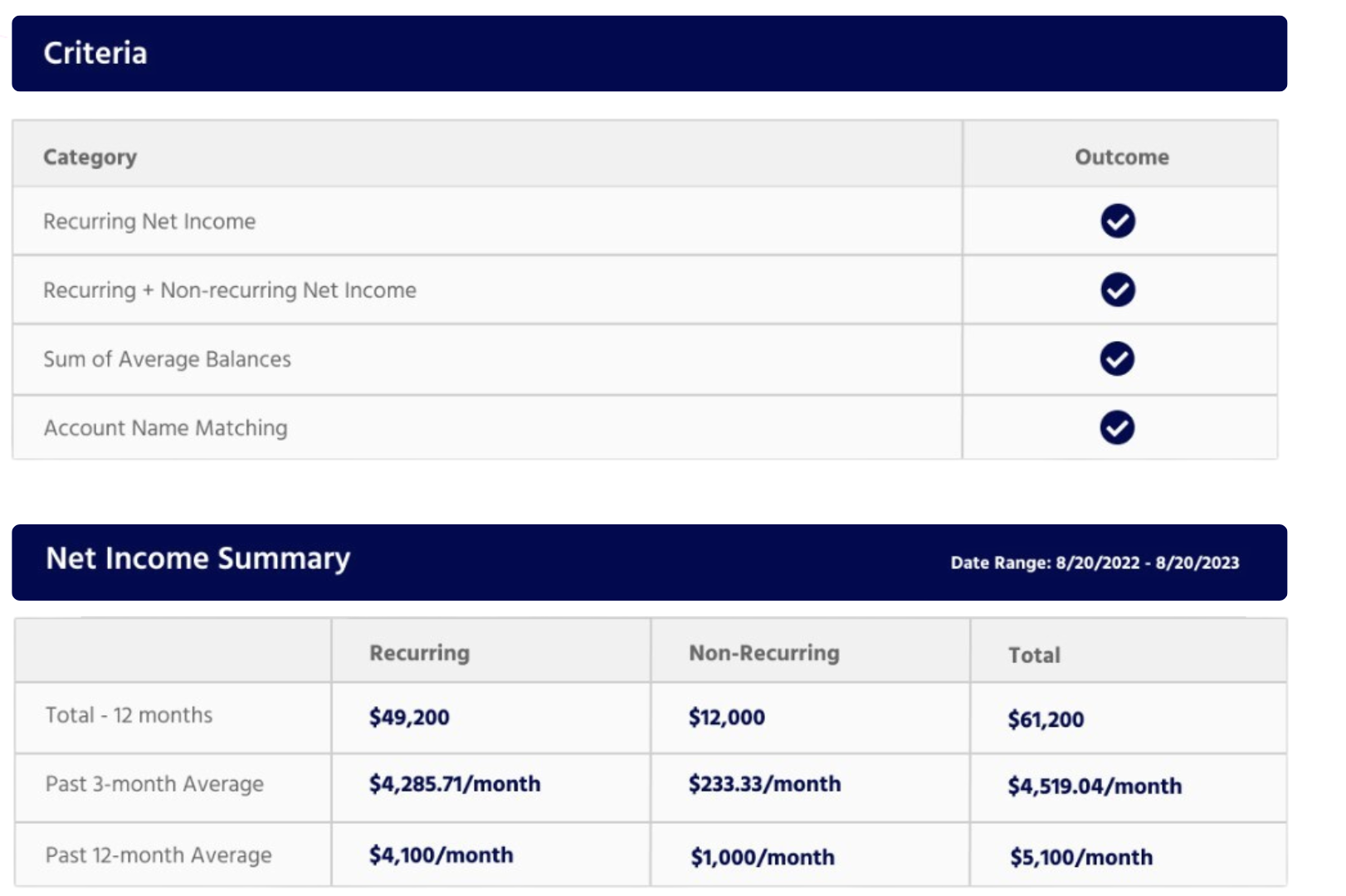
Task: Click the Non-Recurring column header
Action: 763,653
